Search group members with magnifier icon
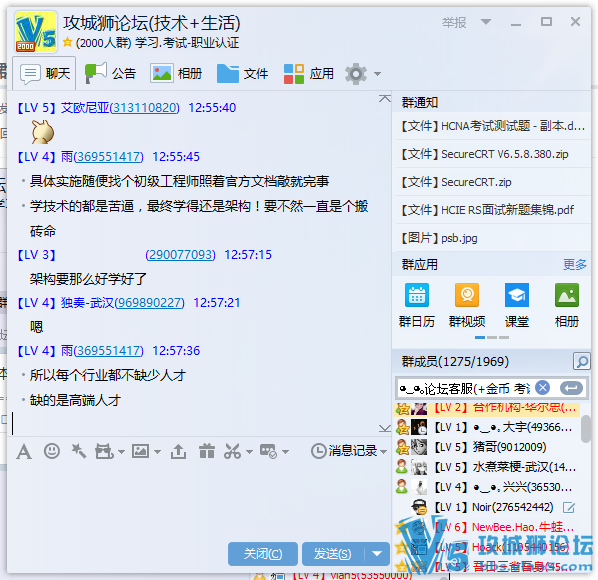This screenshot has height=580, width=598. pos(582,361)
